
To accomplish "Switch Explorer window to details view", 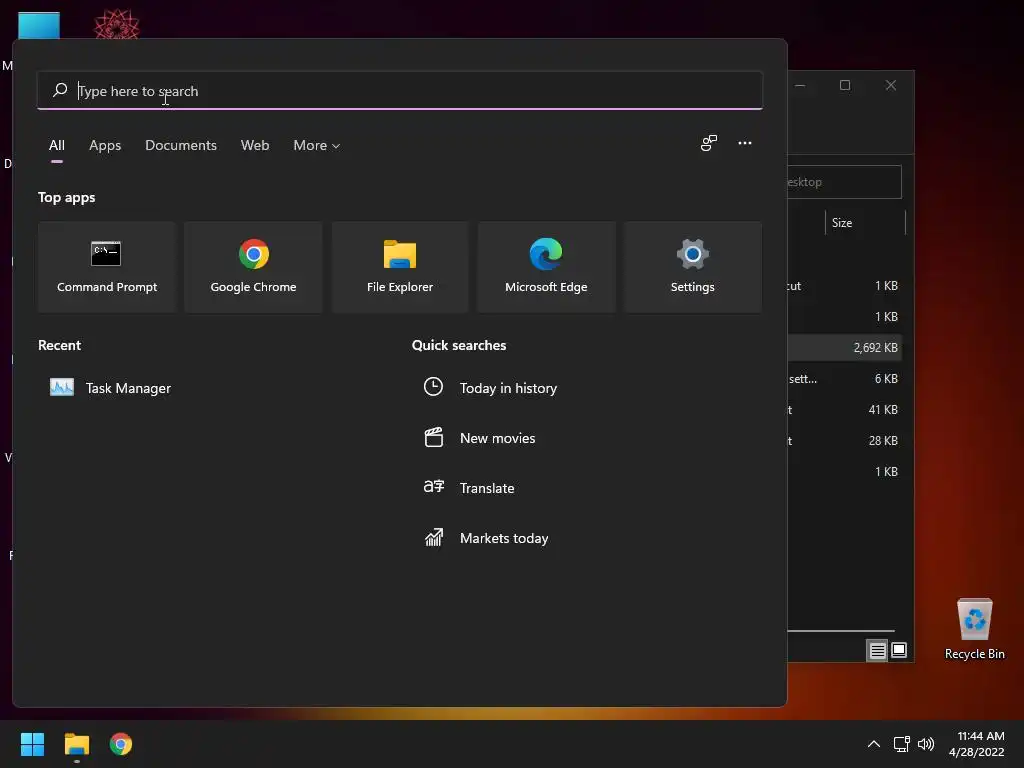I will (877, 650).
